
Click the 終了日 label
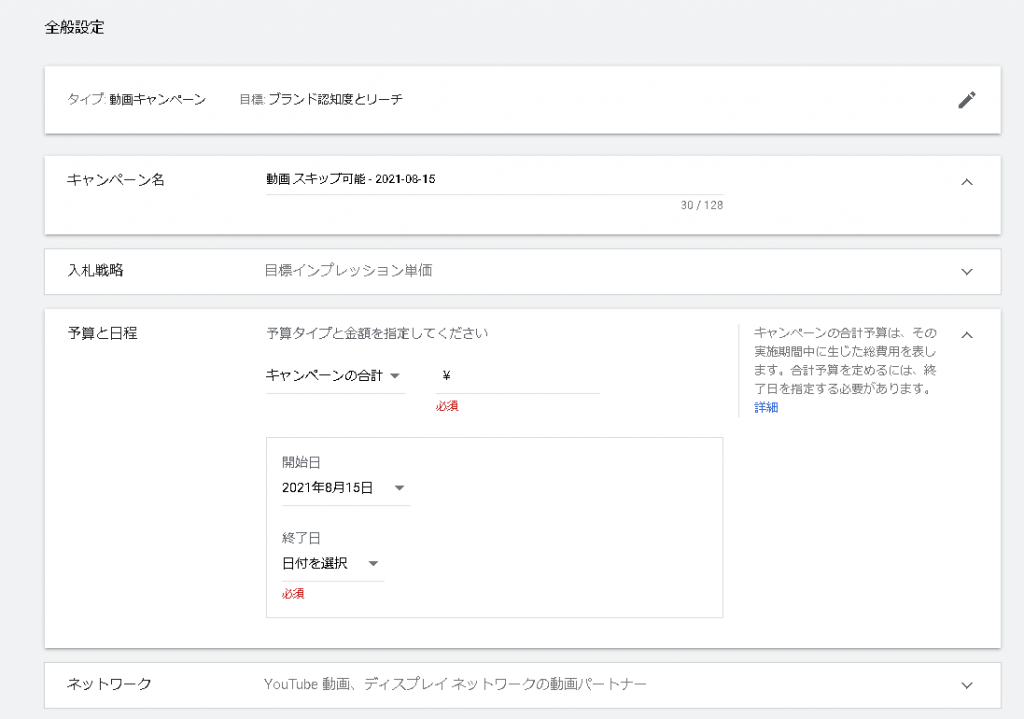pos(301,538)
